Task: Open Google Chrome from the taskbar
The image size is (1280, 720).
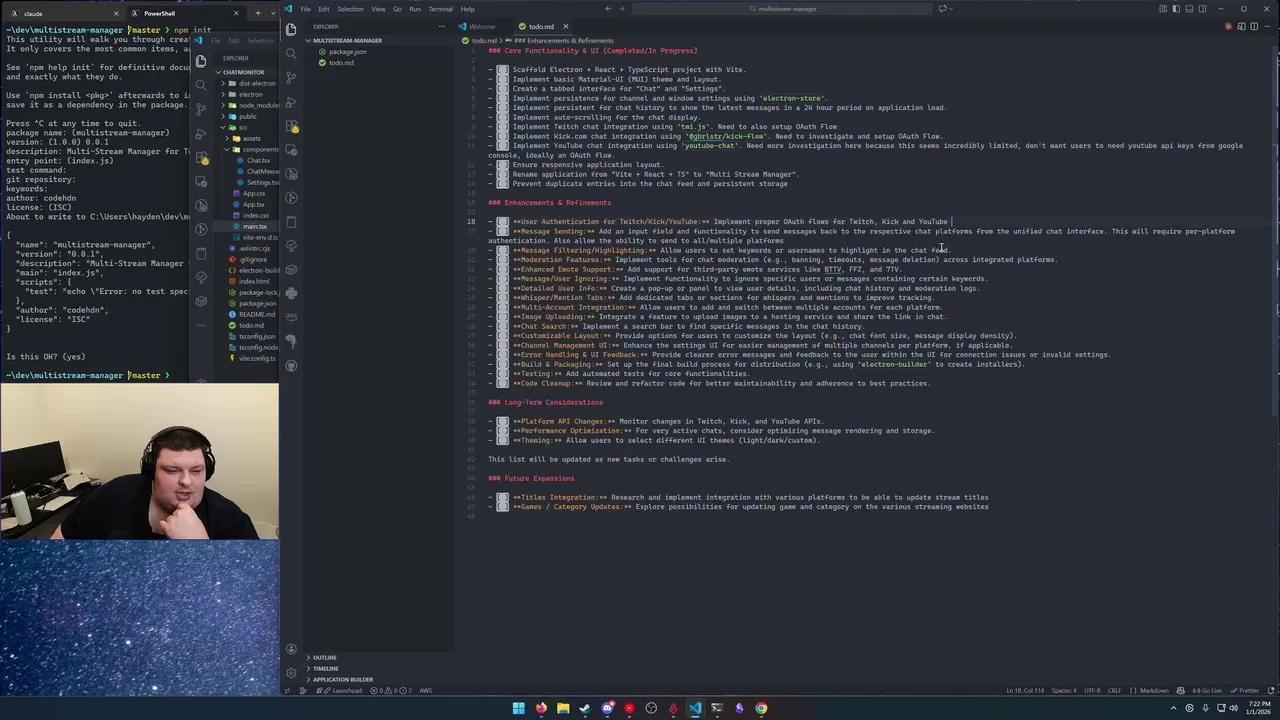Action: point(761,708)
